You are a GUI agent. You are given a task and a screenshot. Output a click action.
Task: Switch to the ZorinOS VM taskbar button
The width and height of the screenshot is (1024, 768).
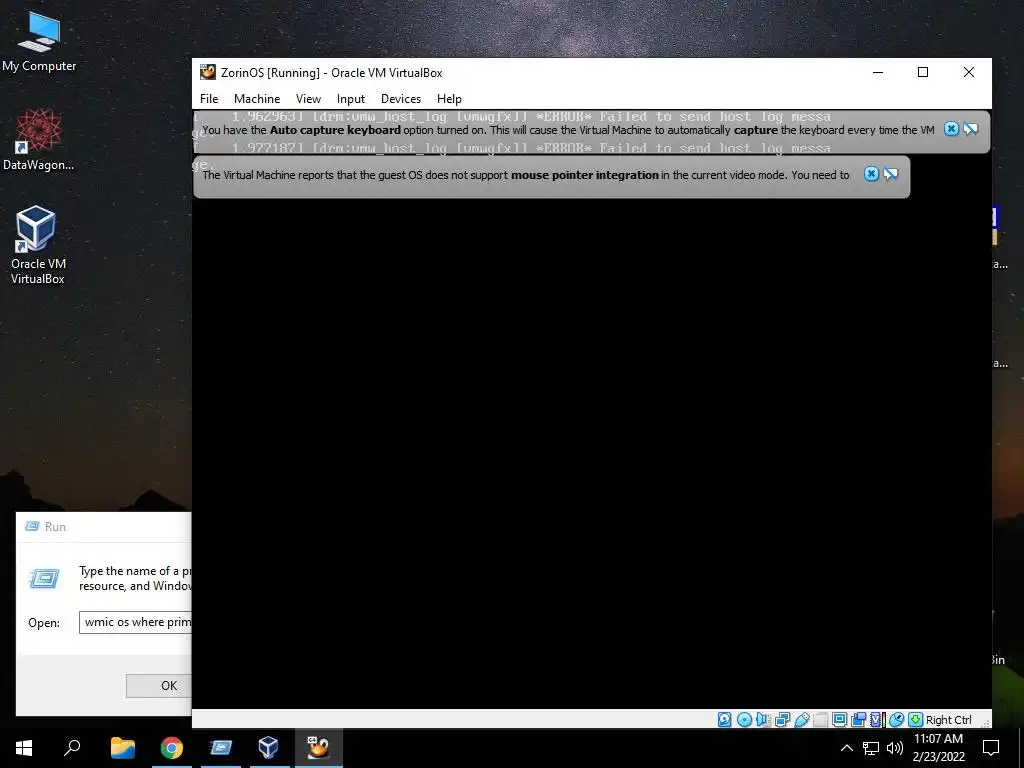tap(318, 748)
